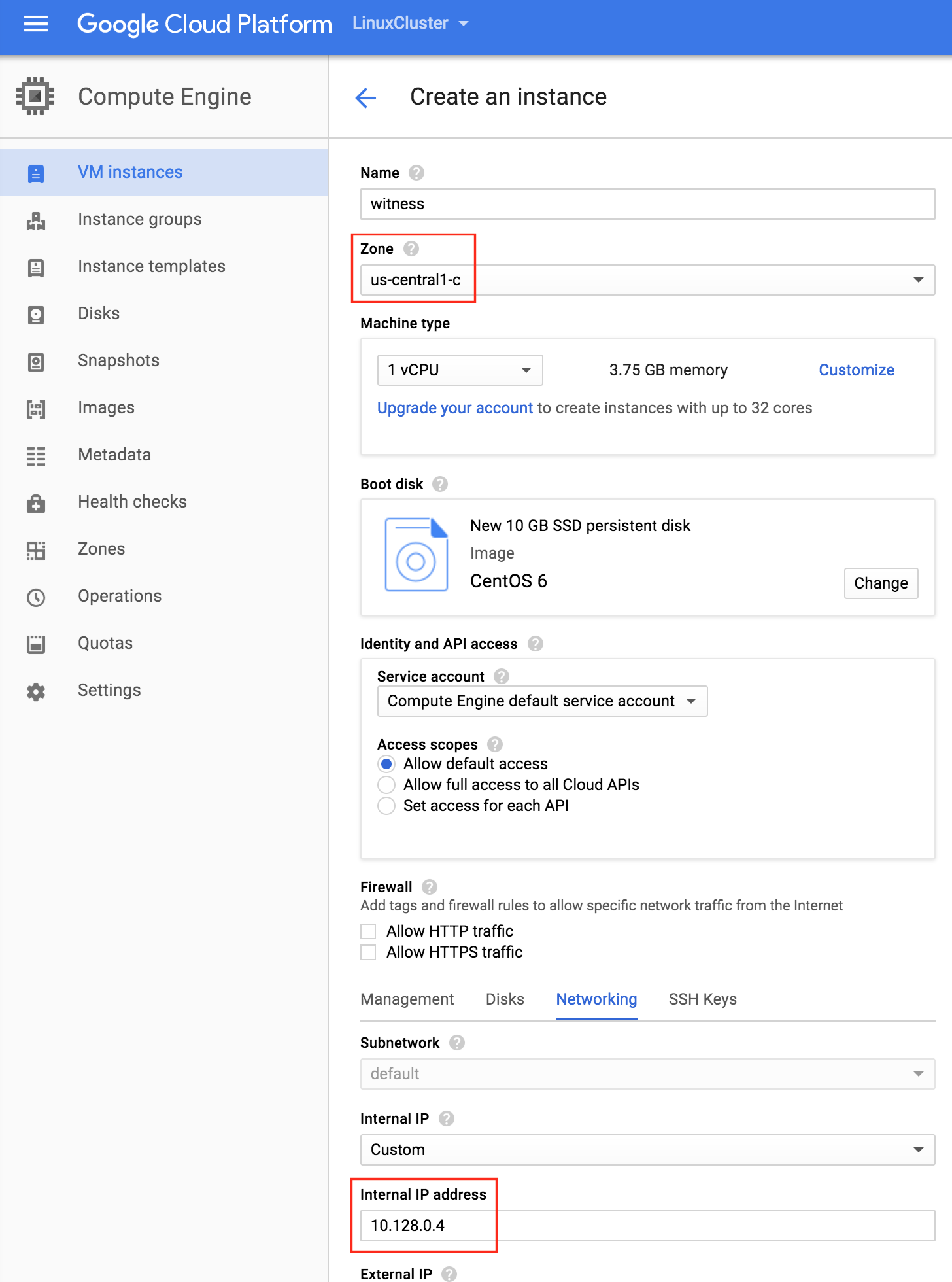Switch to the SSH Keys tab
This screenshot has height=1282, width=952.
pos(702,999)
